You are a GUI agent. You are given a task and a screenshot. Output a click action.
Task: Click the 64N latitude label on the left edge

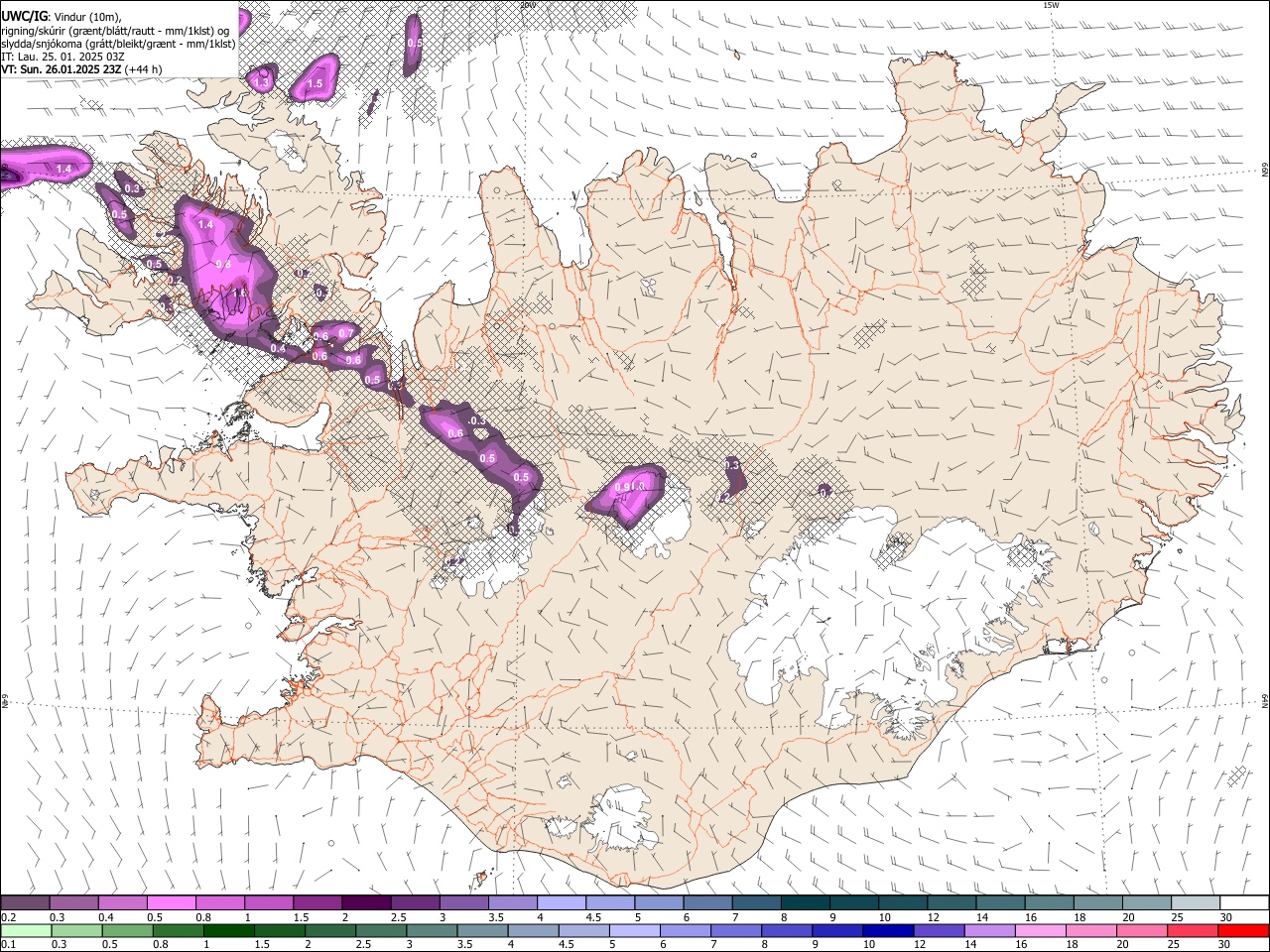(5, 700)
